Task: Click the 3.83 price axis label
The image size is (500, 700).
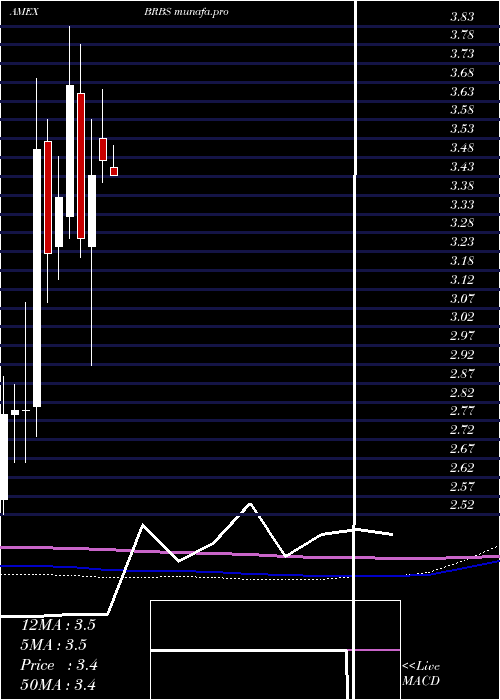Action: point(462,17)
